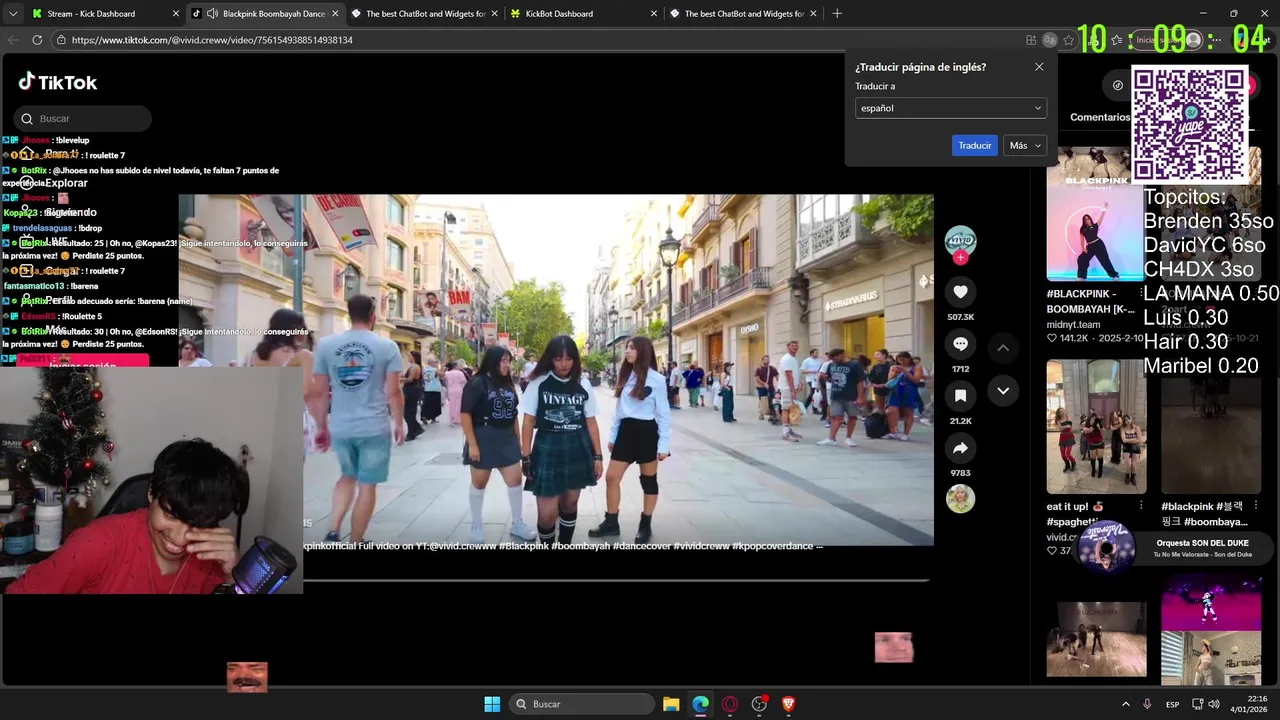Bookmark page with the star icon
The width and height of the screenshot is (1280, 720).
coord(1068,40)
